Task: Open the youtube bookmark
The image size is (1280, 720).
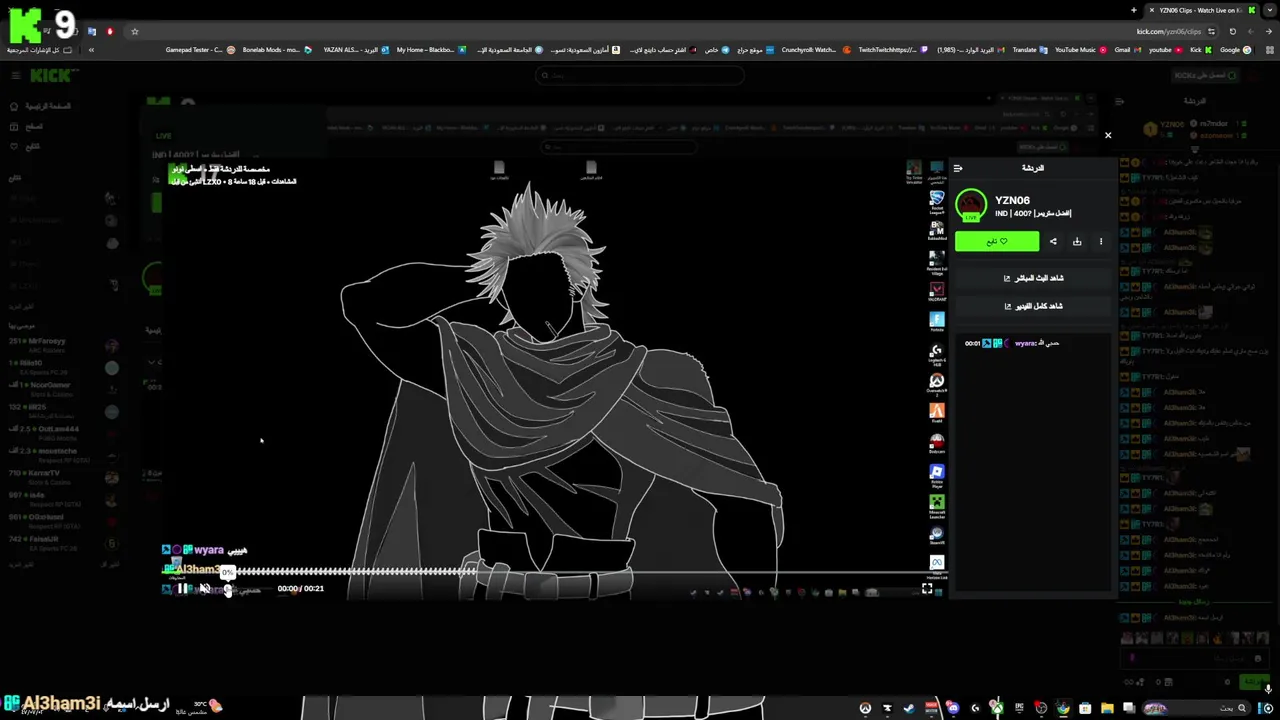Action: coord(1166,49)
